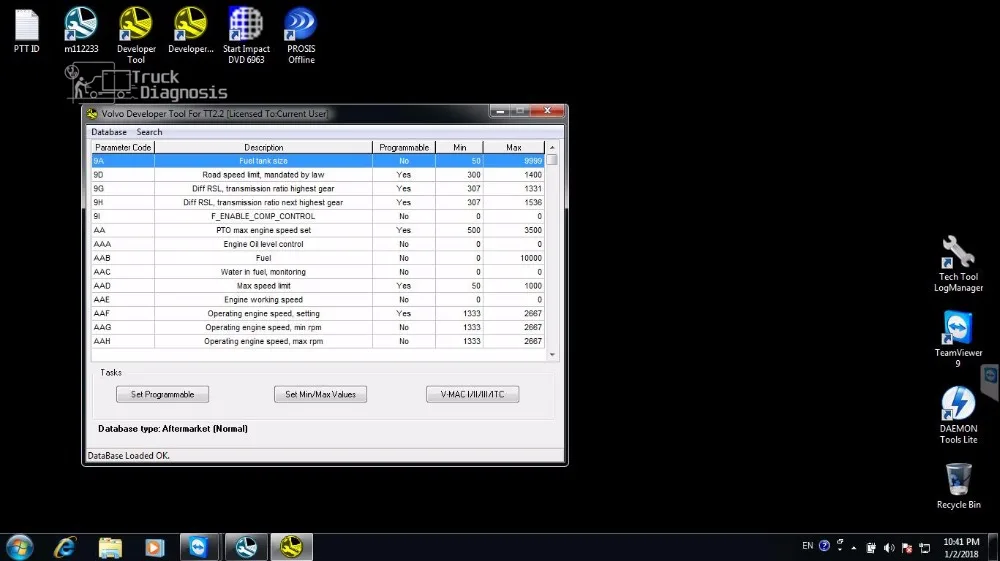Open network connection tray icon

tap(925, 548)
